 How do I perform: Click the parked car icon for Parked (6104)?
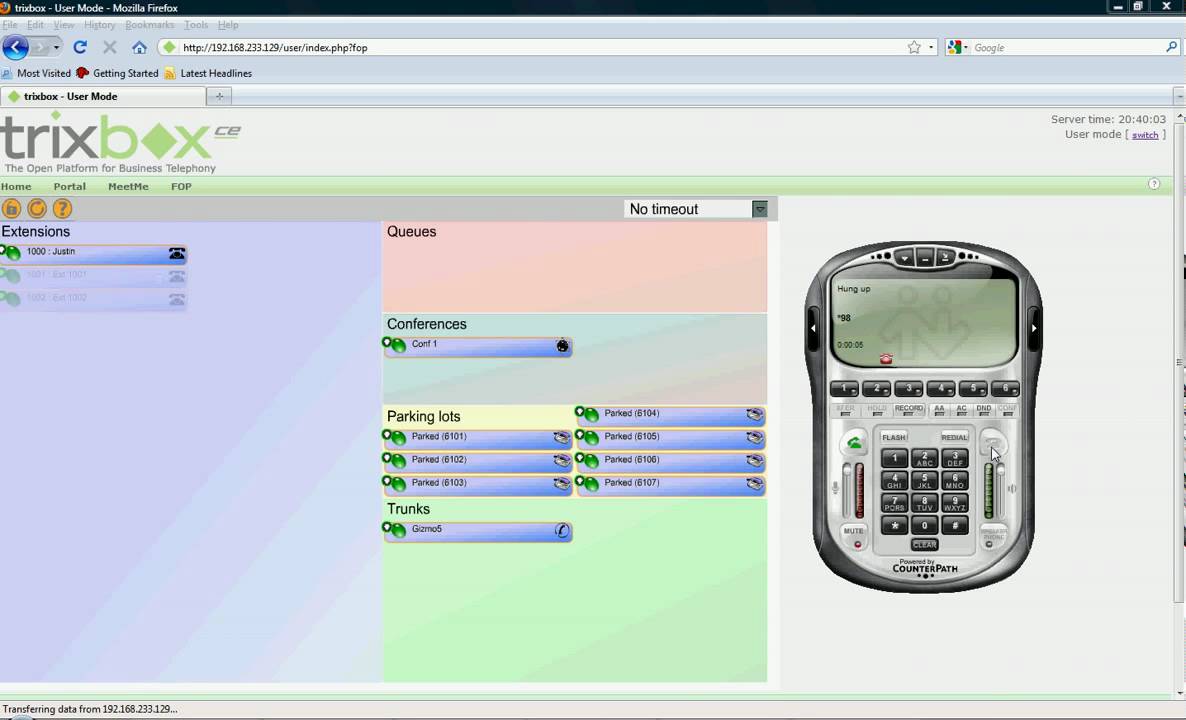point(754,414)
